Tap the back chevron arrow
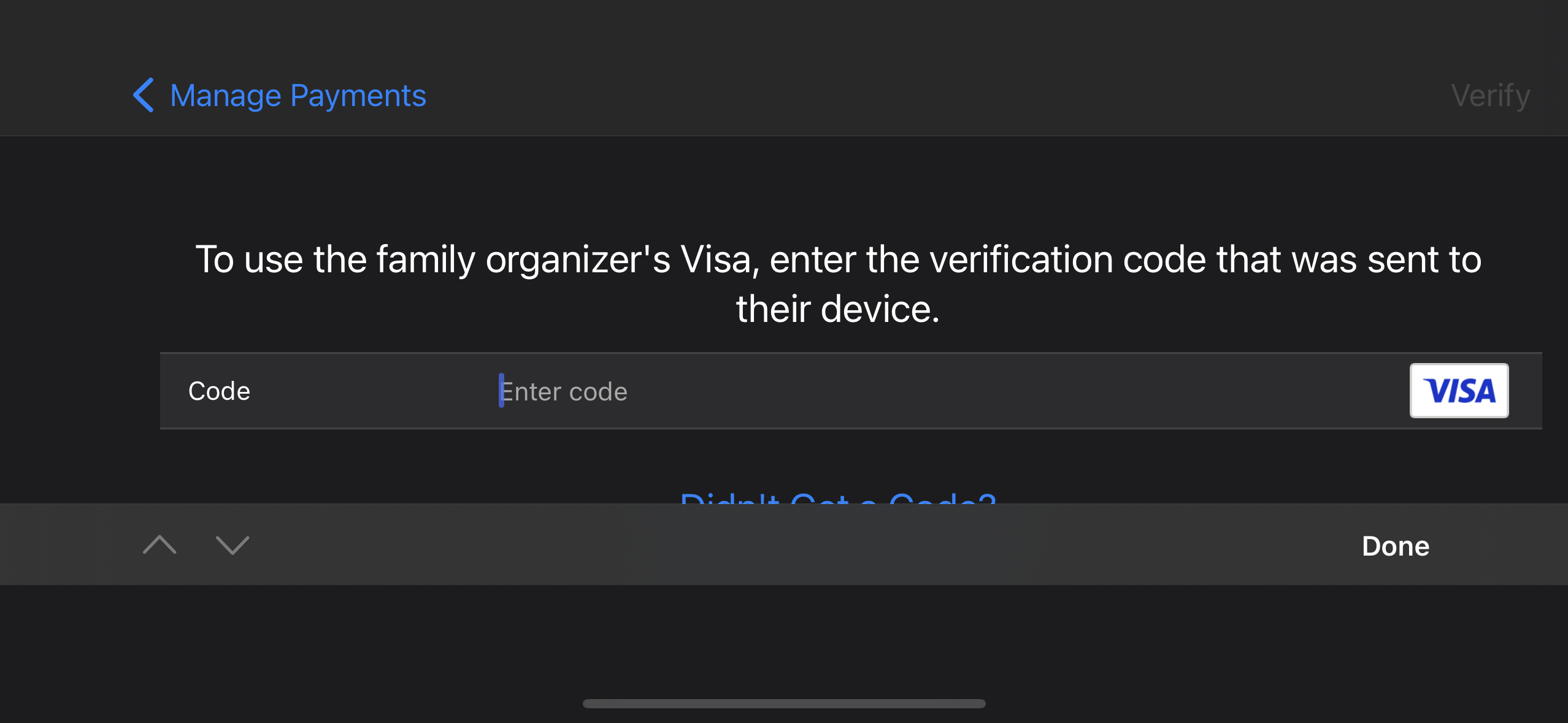 144,95
